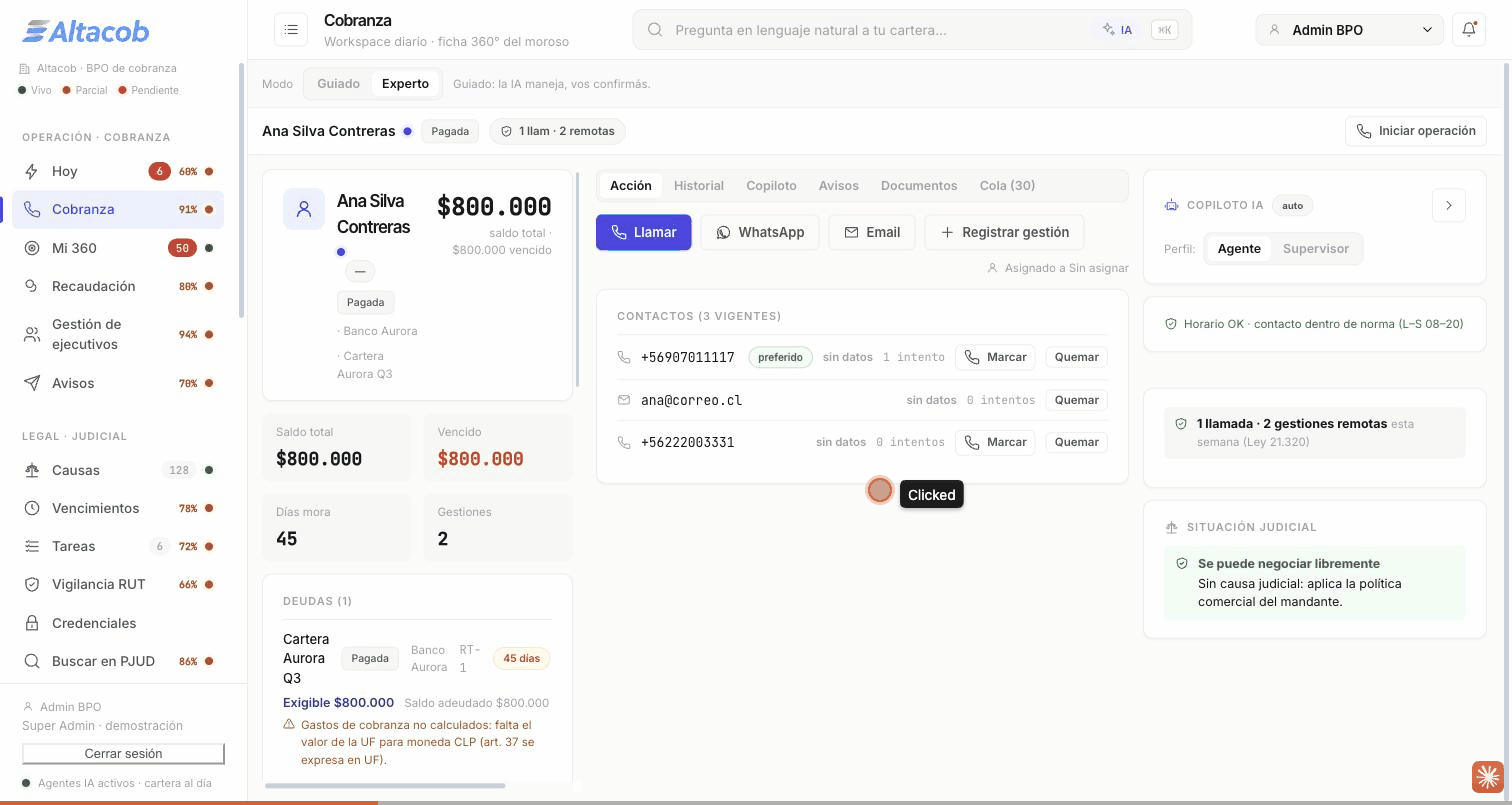Switch mode to Experto

tap(405, 83)
